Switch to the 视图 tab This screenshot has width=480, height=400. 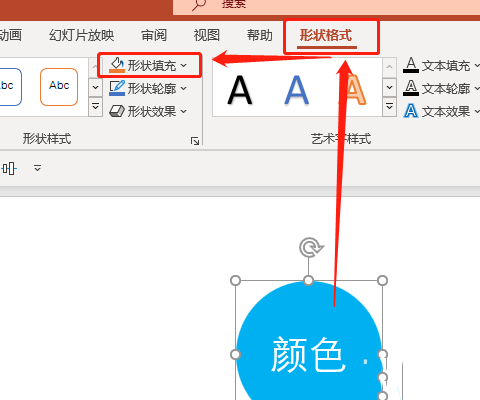click(207, 35)
